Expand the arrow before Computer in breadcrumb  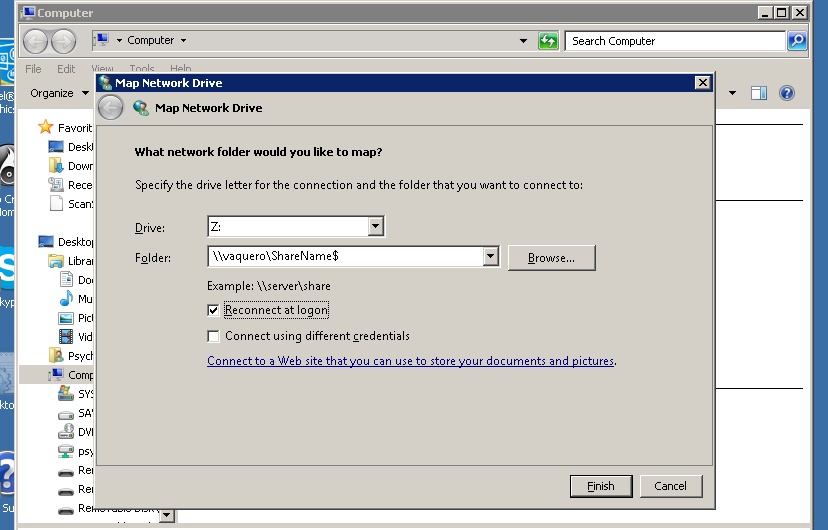pyautogui.click(x=119, y=41)
